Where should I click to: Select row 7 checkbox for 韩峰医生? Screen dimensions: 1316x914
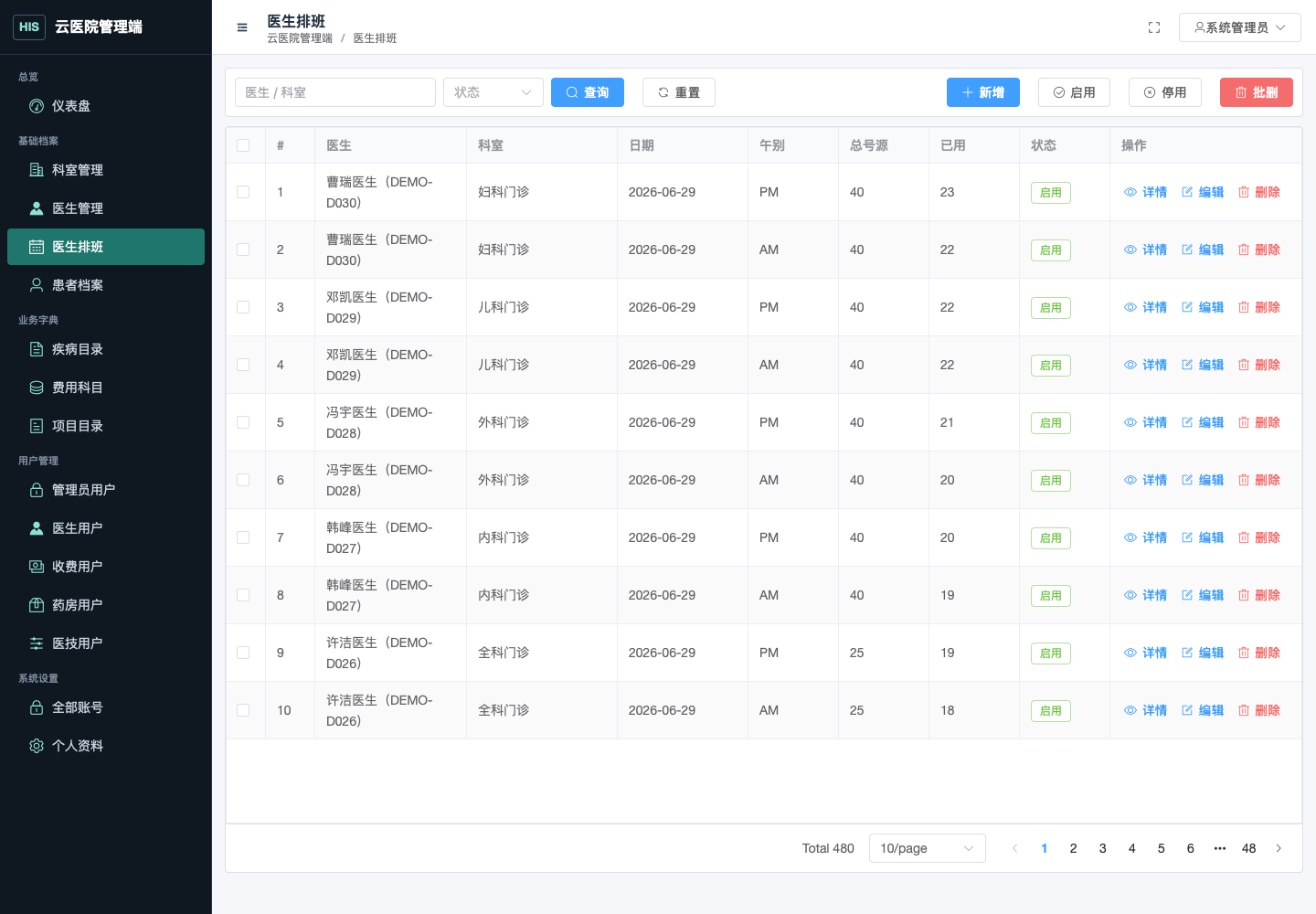coord(243,537)
